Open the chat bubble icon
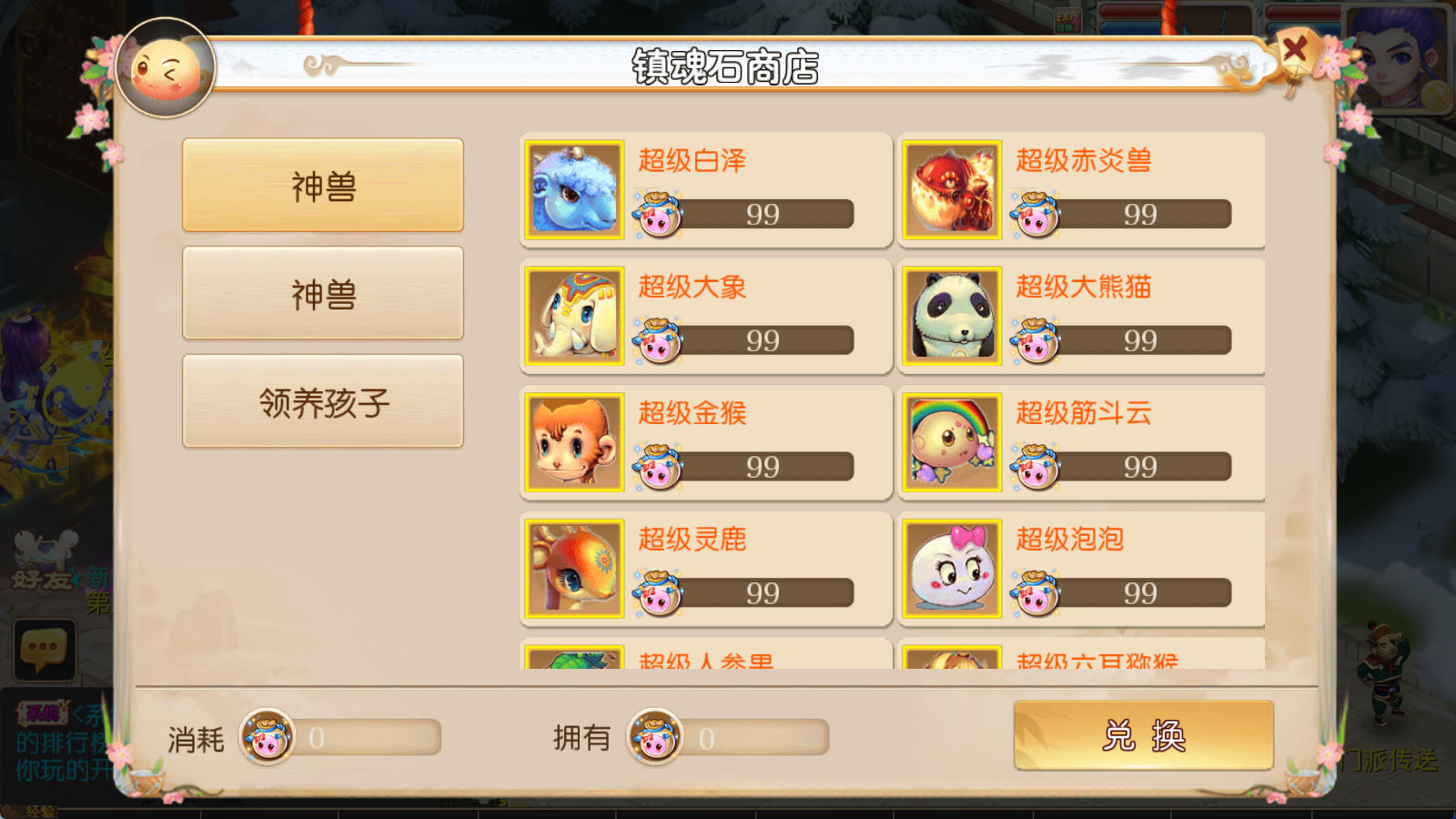Viewport: 1456px width, 819px height. 45,650
